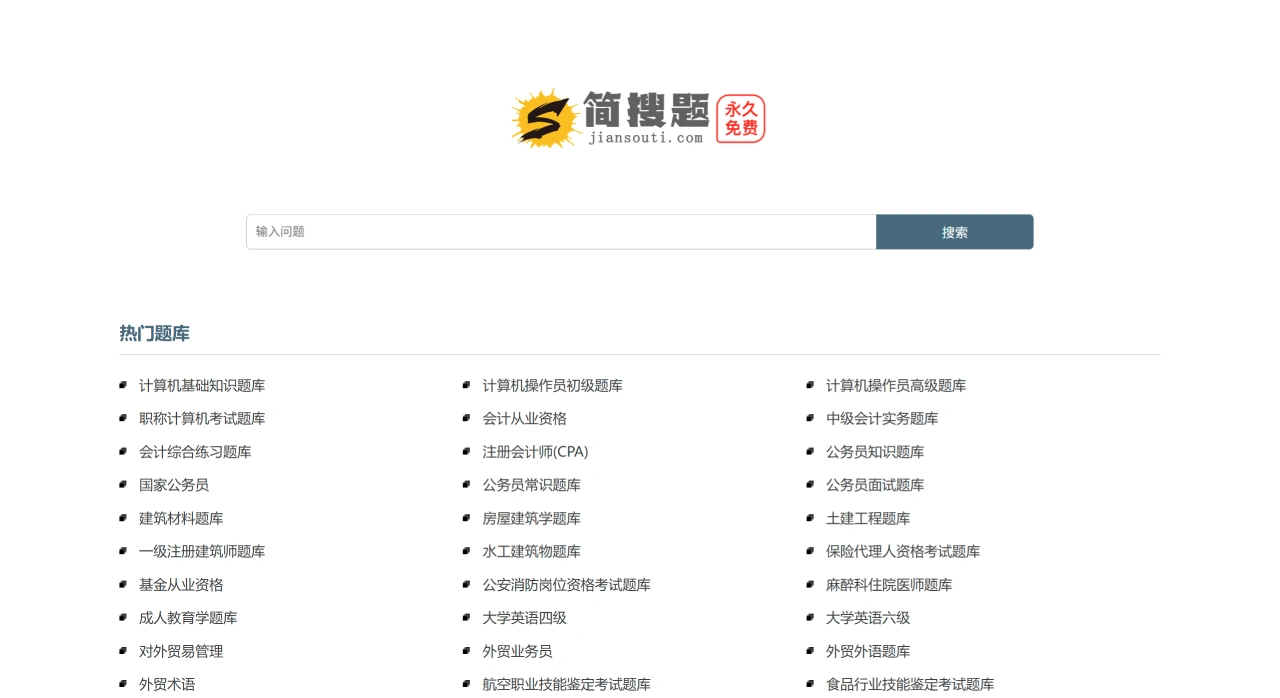Select 大学英语四级 question bank
This screenshot has width=1280, height=698.
click(524, 618)
